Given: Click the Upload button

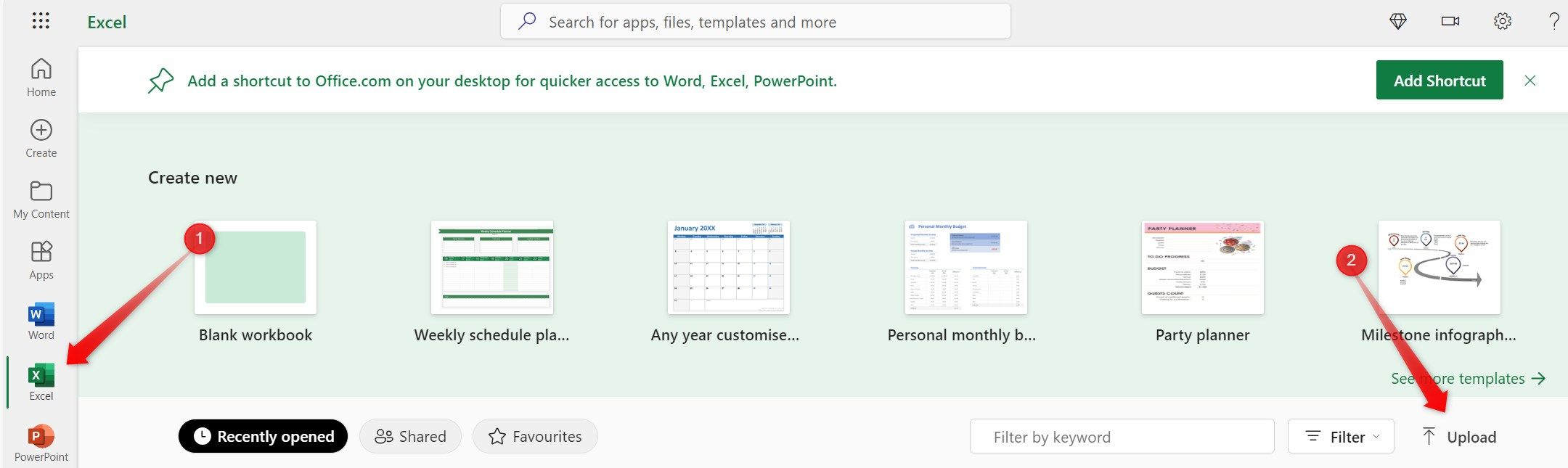Looking at the screenshot, I should [1459, 437].
